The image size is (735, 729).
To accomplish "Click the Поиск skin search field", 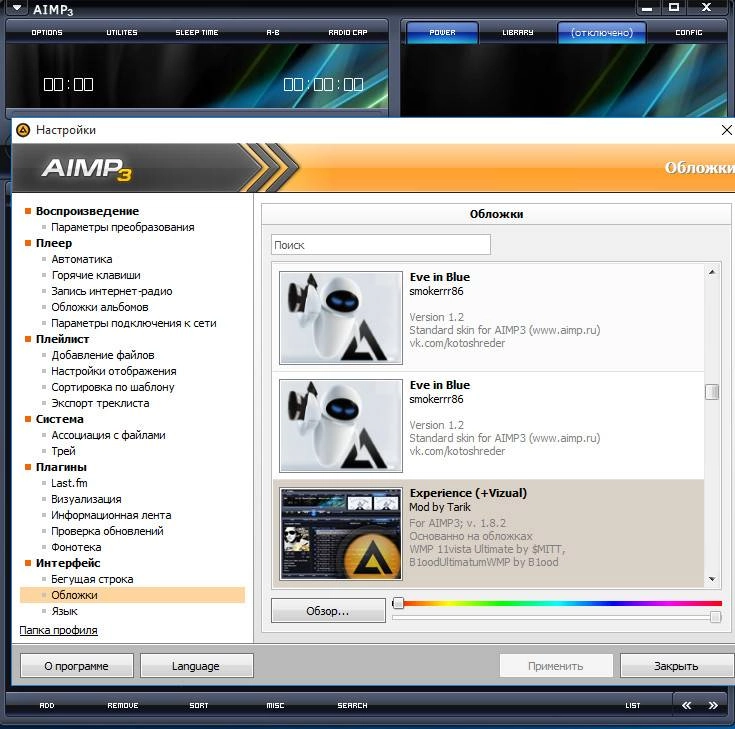I will point(381,245).
